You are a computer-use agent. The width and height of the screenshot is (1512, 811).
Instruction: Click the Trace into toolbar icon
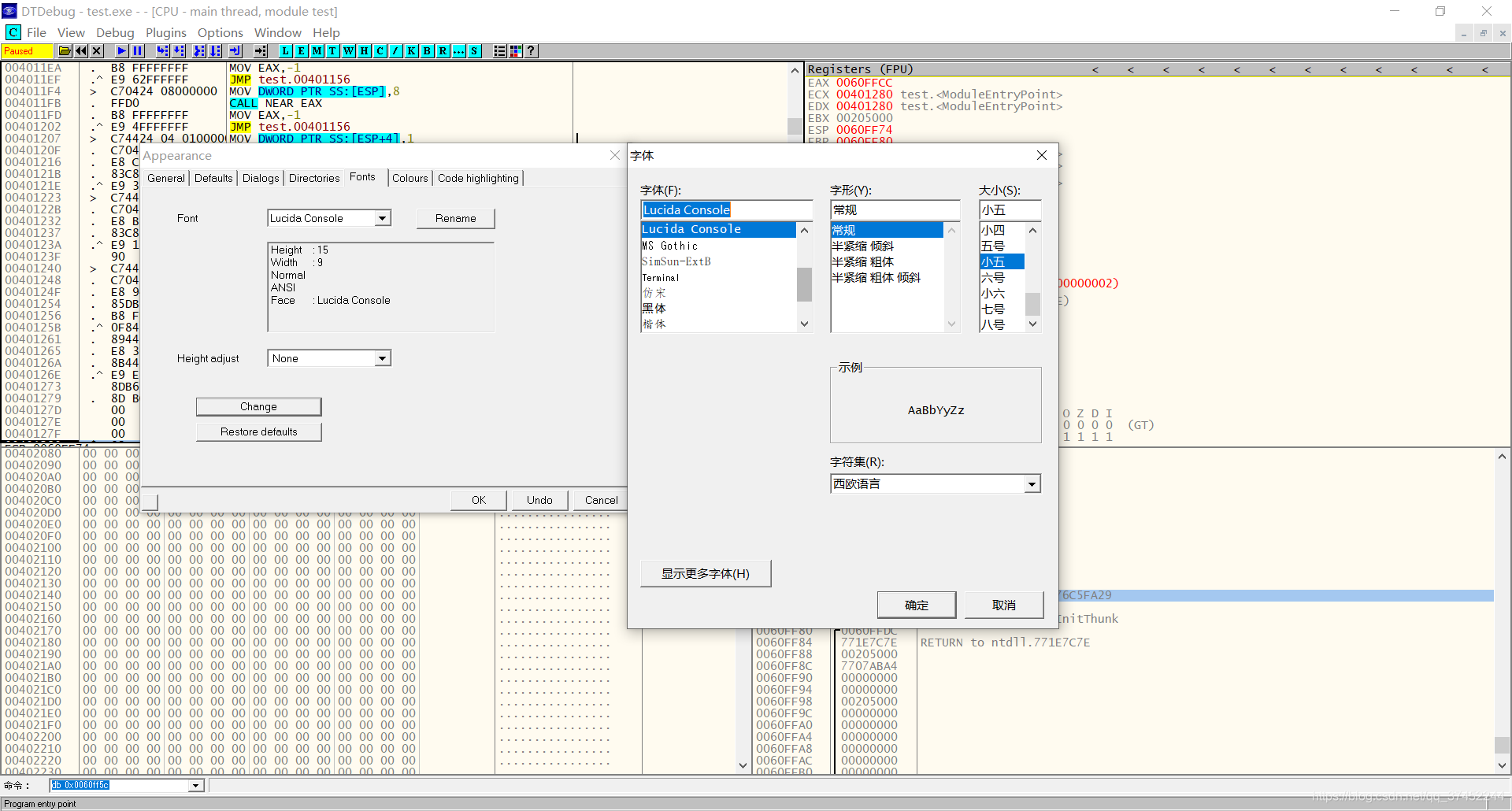point(199,51)
